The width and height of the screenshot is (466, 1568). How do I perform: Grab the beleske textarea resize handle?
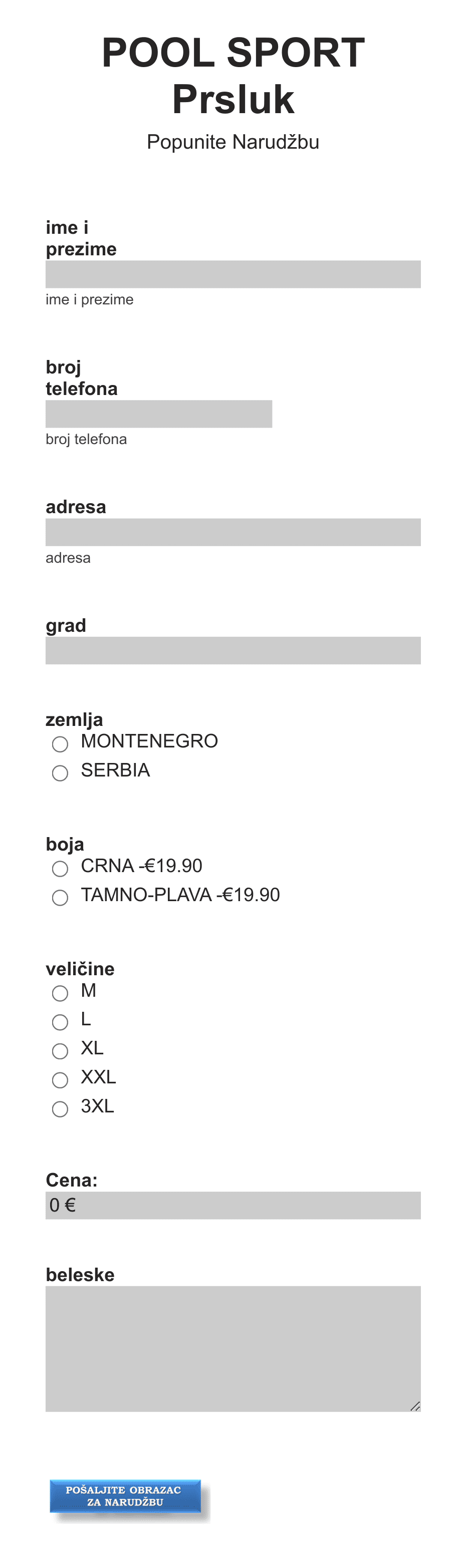click(415, 1406)
